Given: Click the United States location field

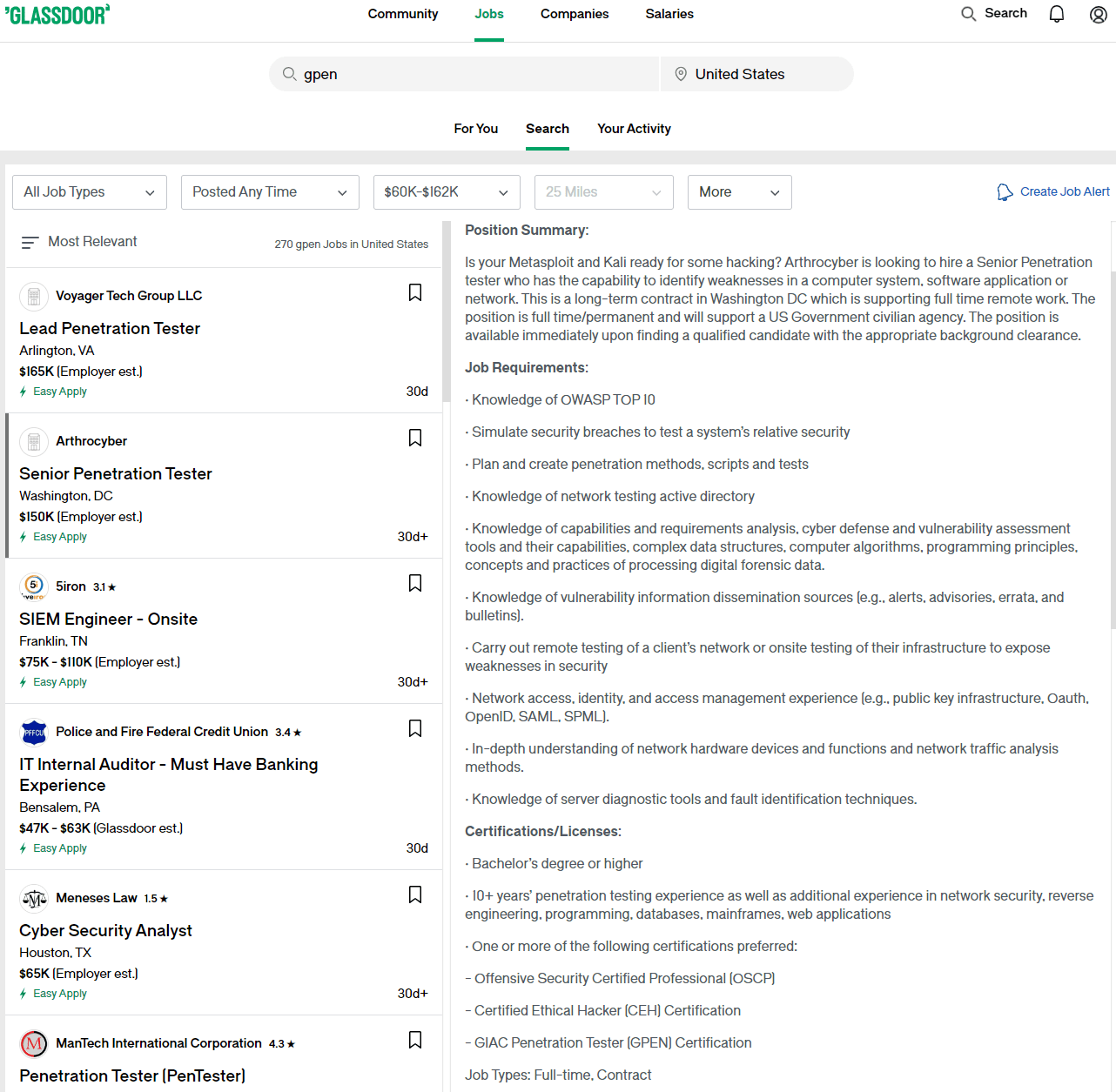Looking at the screenshot, I should tap(757, 75).
